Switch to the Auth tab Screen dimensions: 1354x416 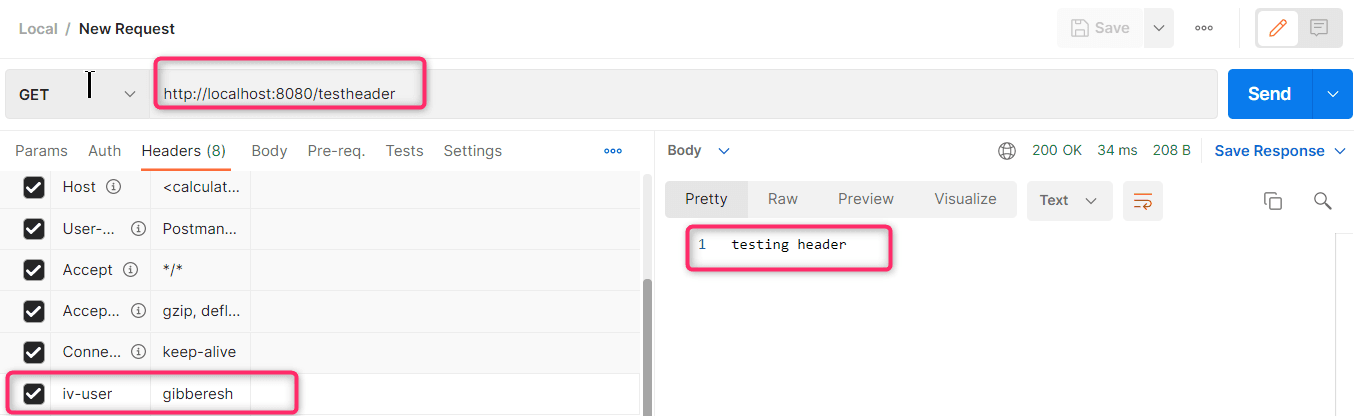(x=104, y=151)
